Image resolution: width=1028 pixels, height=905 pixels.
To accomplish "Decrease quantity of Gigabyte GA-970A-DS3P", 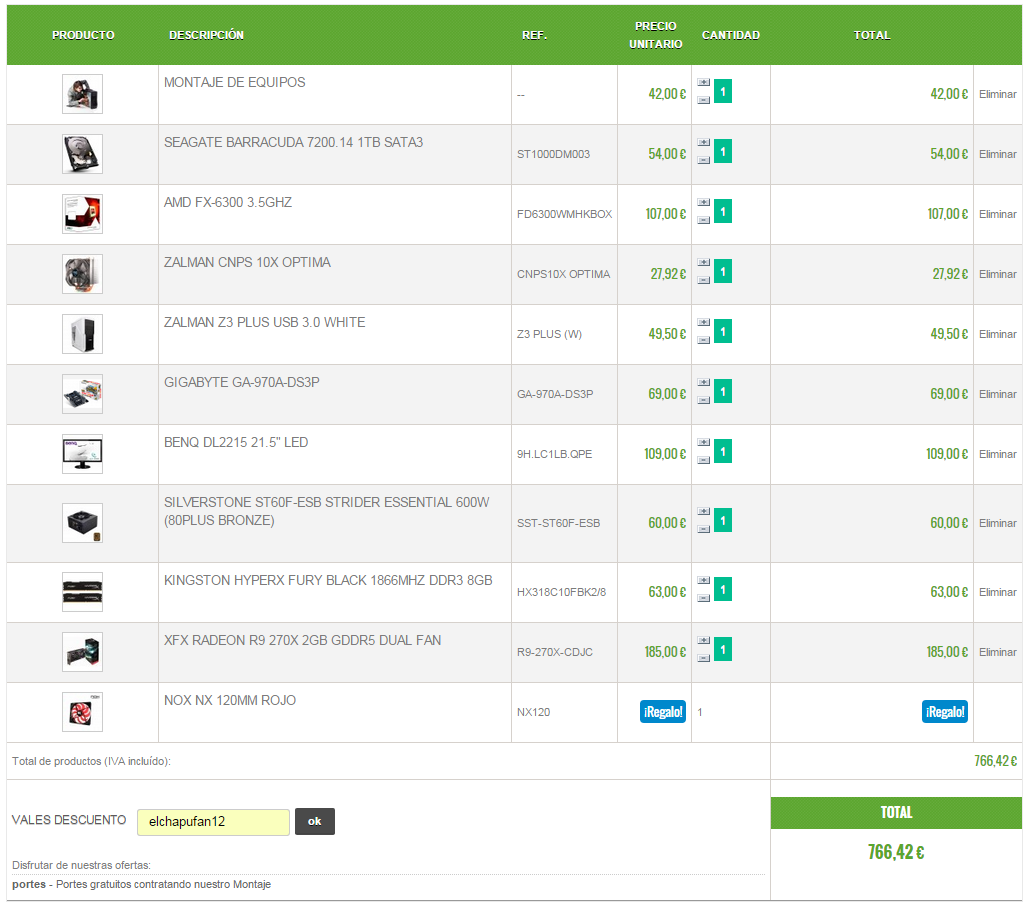I will (703, 400).
